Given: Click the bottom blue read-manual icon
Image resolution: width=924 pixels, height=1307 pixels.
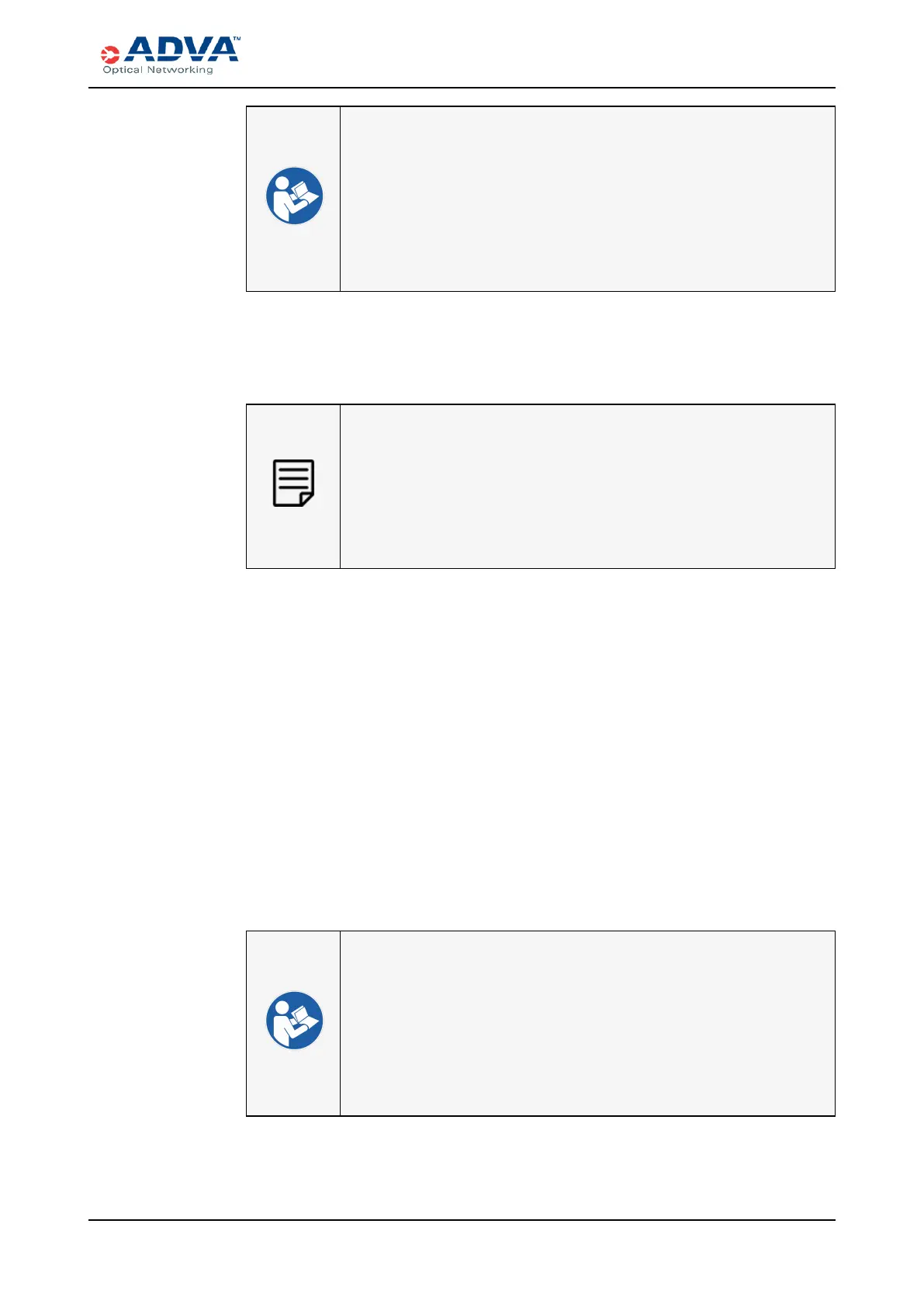Looking at the screenshot, I should click(294, 1021).
